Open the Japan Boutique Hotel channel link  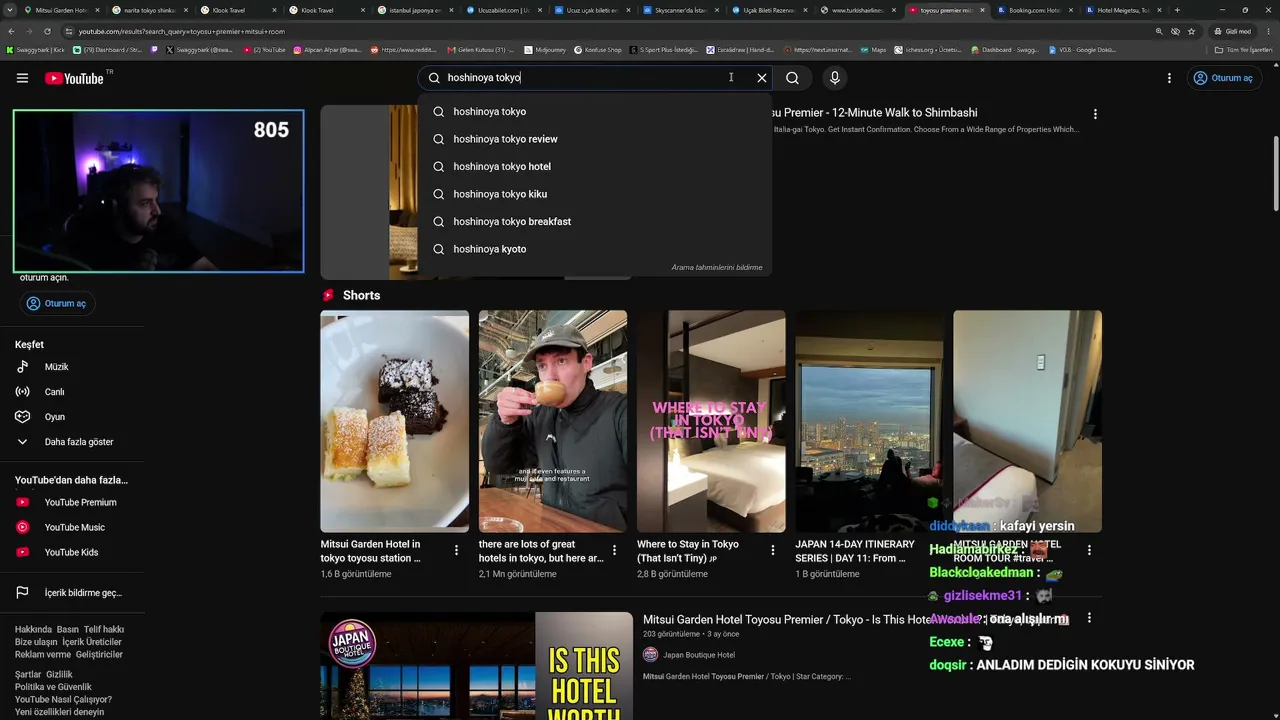[699, 655]
